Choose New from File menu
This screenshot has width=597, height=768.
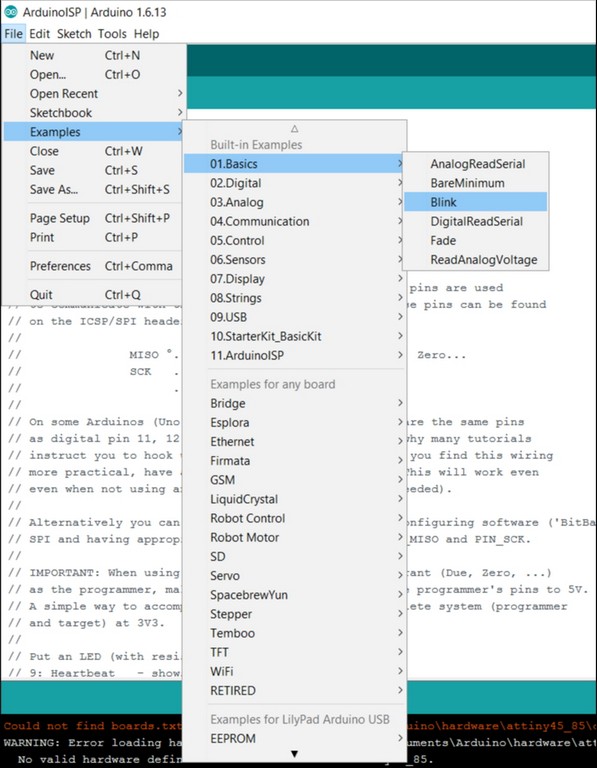pos(93,55)
